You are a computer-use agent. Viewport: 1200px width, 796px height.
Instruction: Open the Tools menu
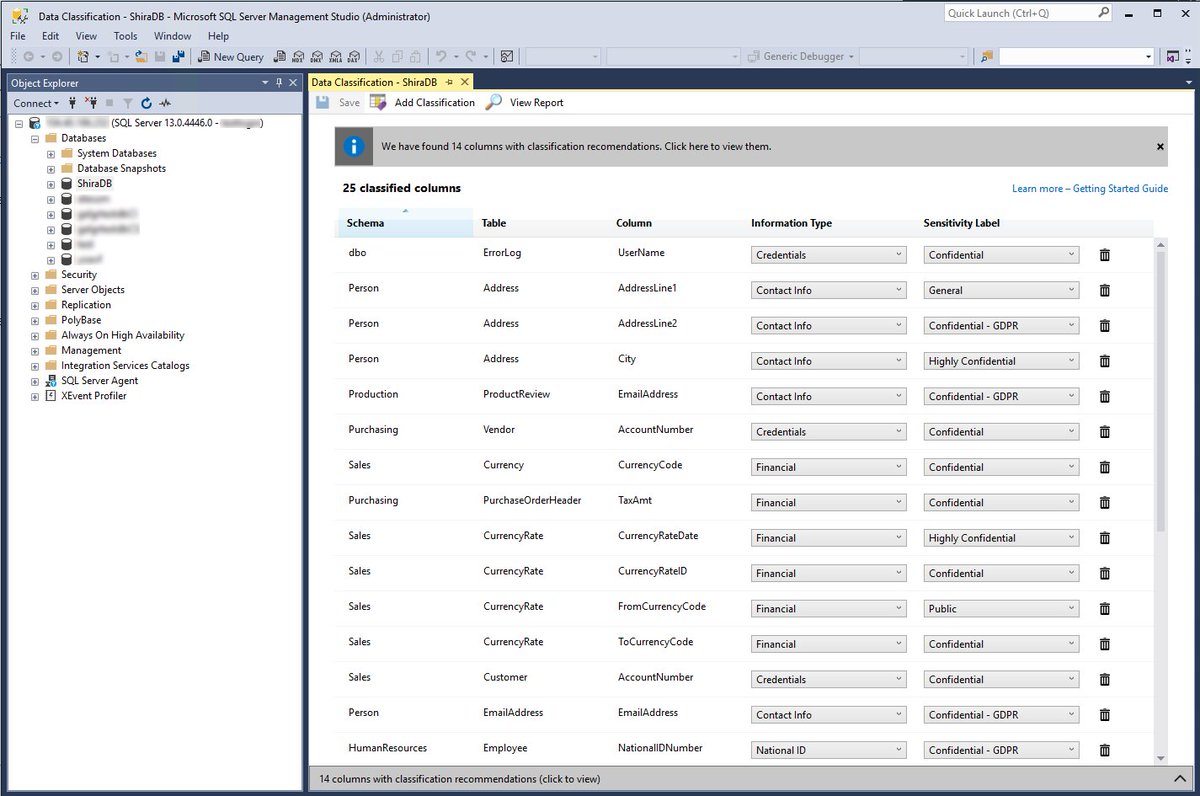[x=126, y=36]
